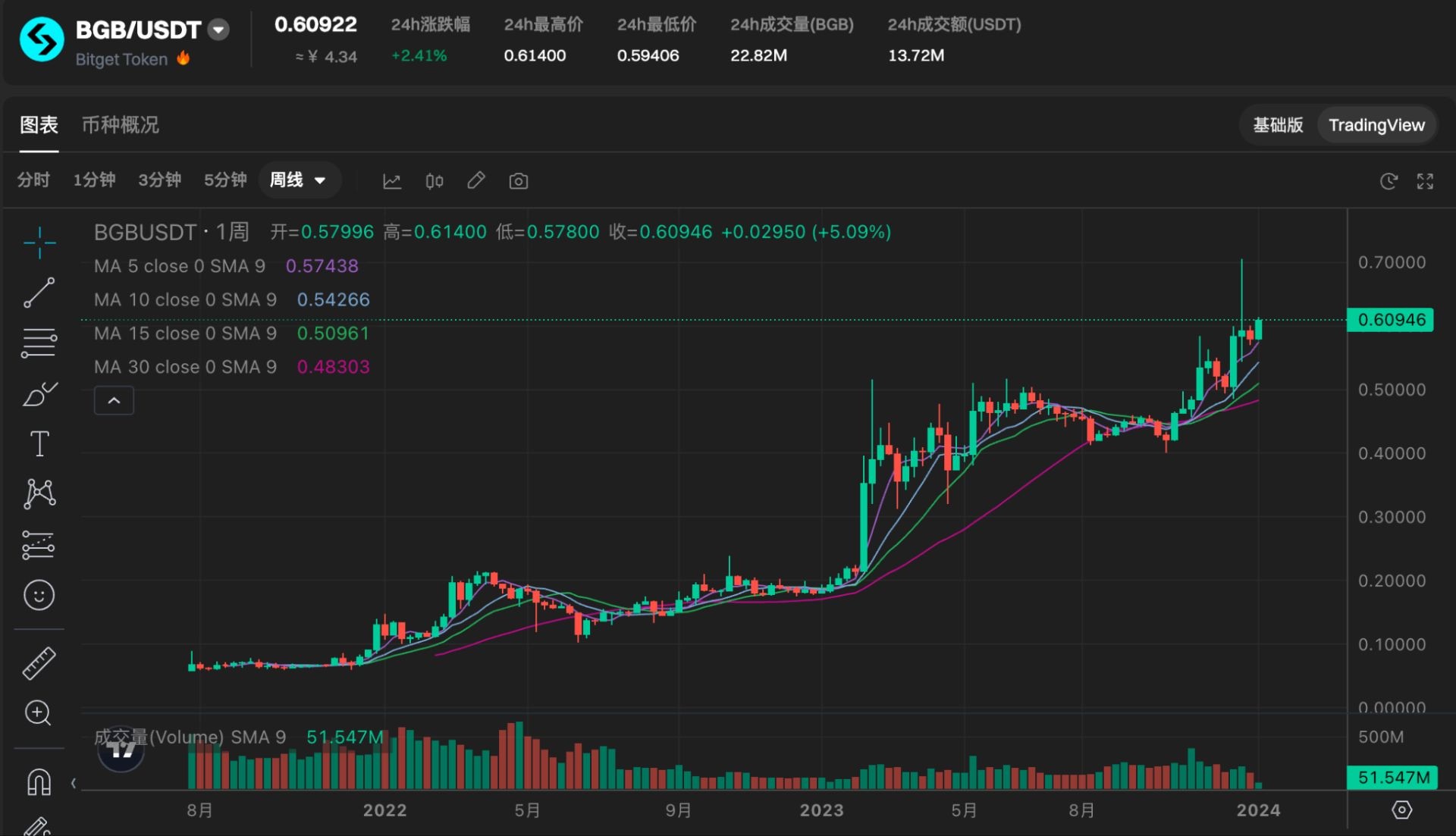Switch to the 图表 tab

[x=39, y=125]
